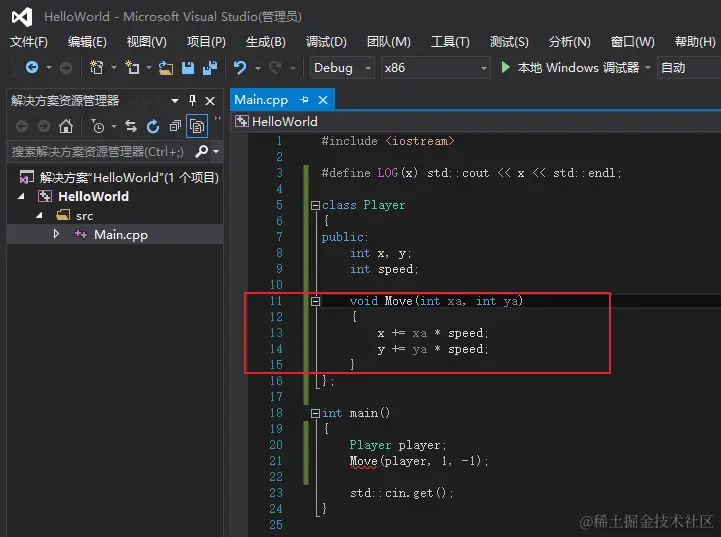Expand the Main.cpp tree node

tap(56, 234)
